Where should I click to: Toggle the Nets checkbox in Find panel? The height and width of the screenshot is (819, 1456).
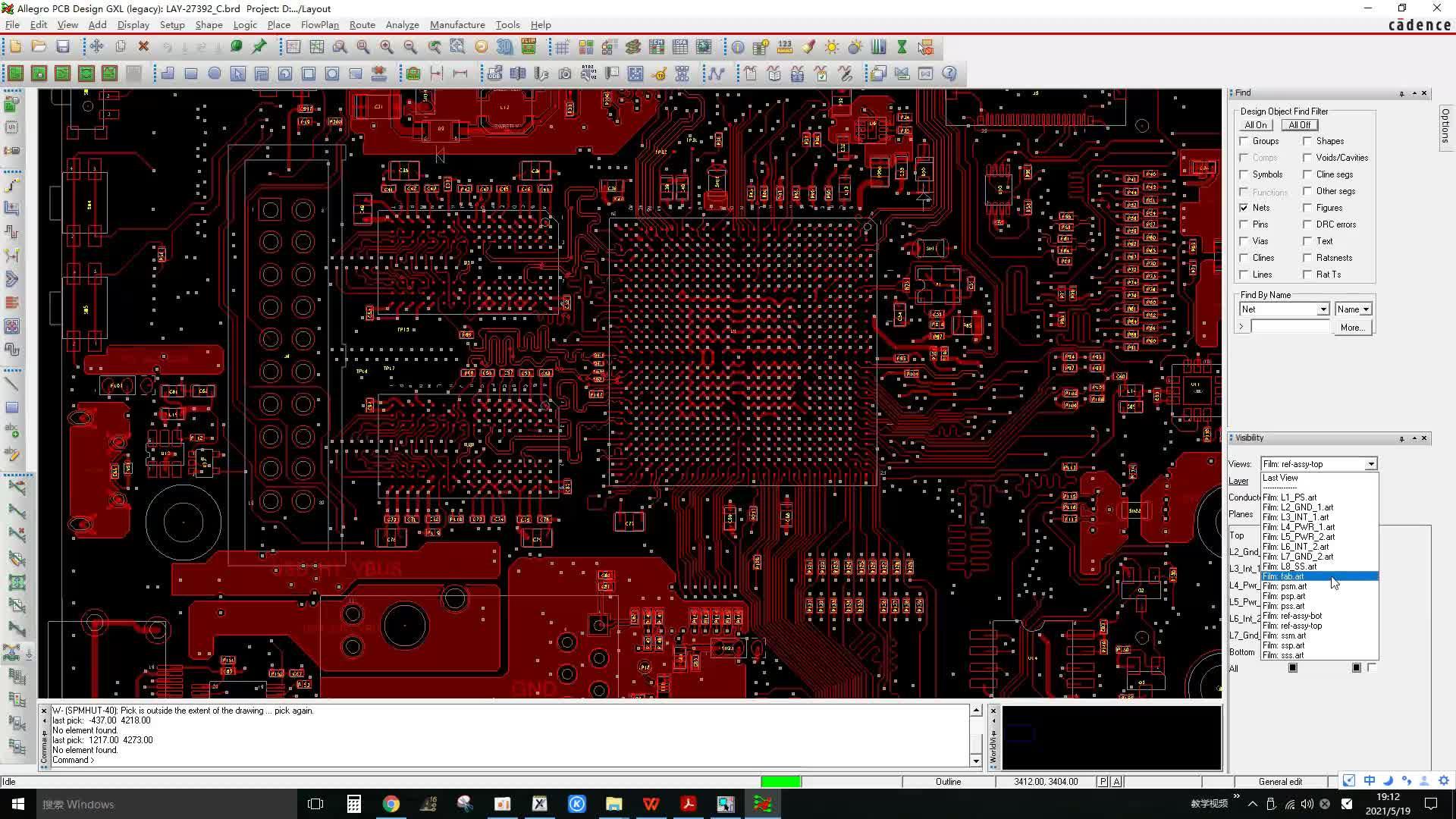click(x=1247, y=207)
